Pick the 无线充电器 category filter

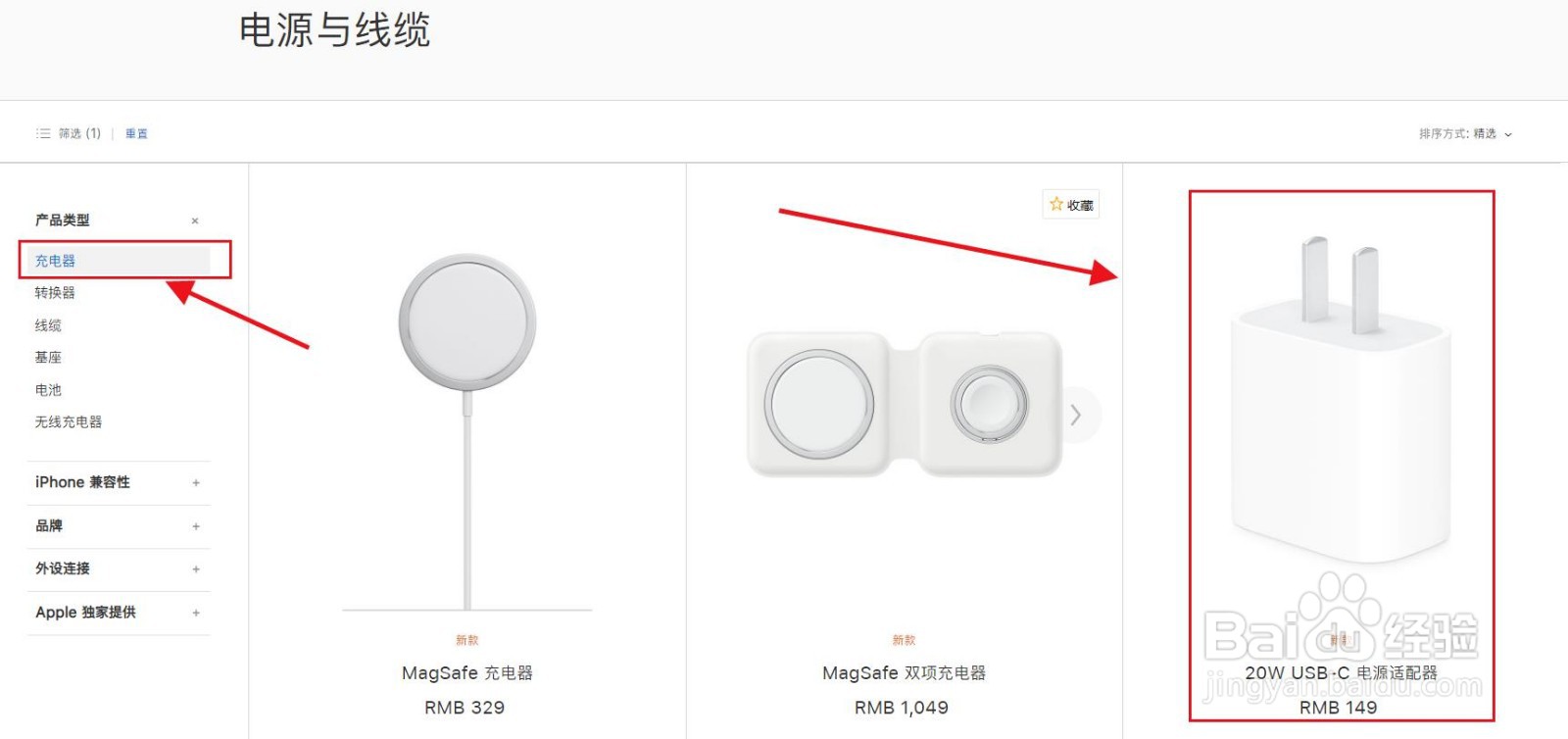pos(69,421)
